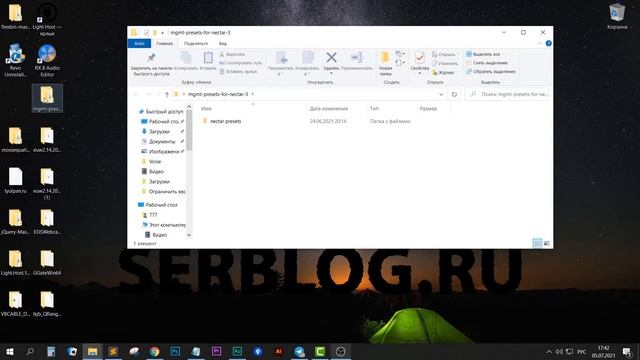Choose Вырезать scissors in the ribbon
640x360 pixels.
click(232, 54)
